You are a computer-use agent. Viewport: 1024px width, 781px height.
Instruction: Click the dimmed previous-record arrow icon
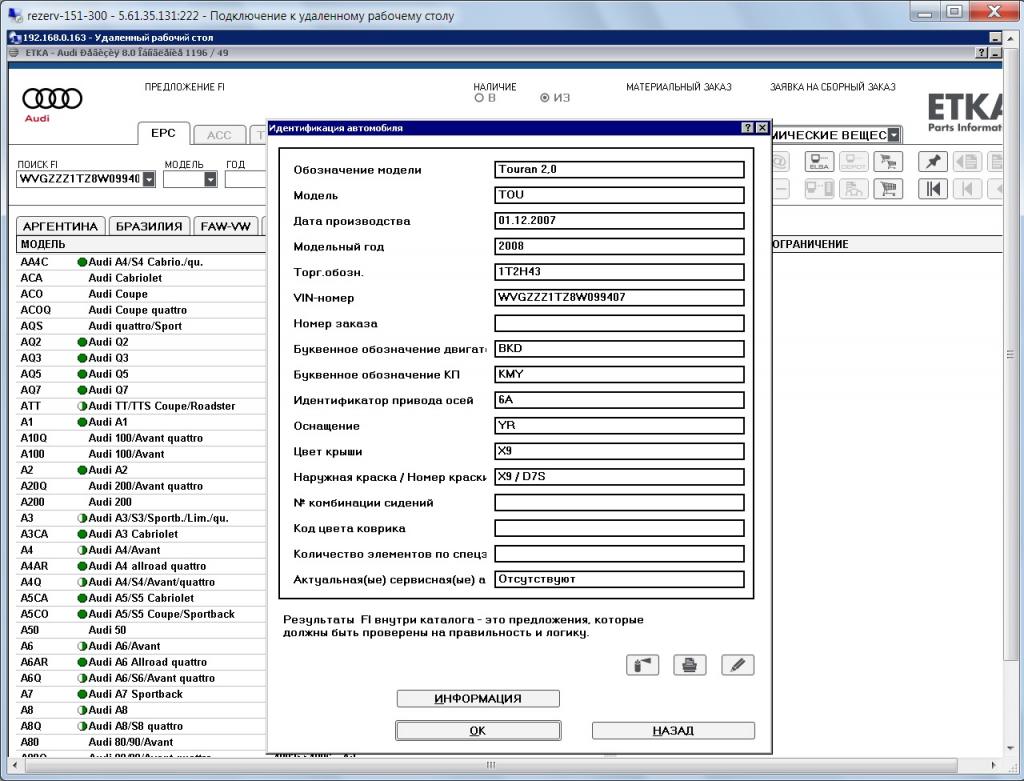(967, 189)
